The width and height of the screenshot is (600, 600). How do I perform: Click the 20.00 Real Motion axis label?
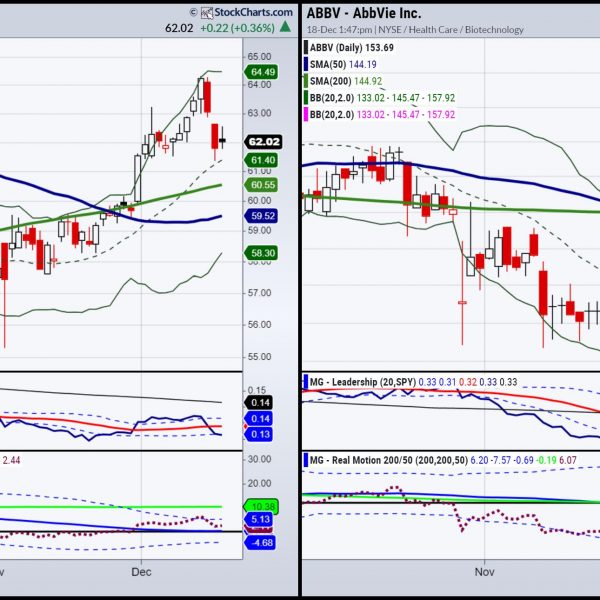(259, 483)
